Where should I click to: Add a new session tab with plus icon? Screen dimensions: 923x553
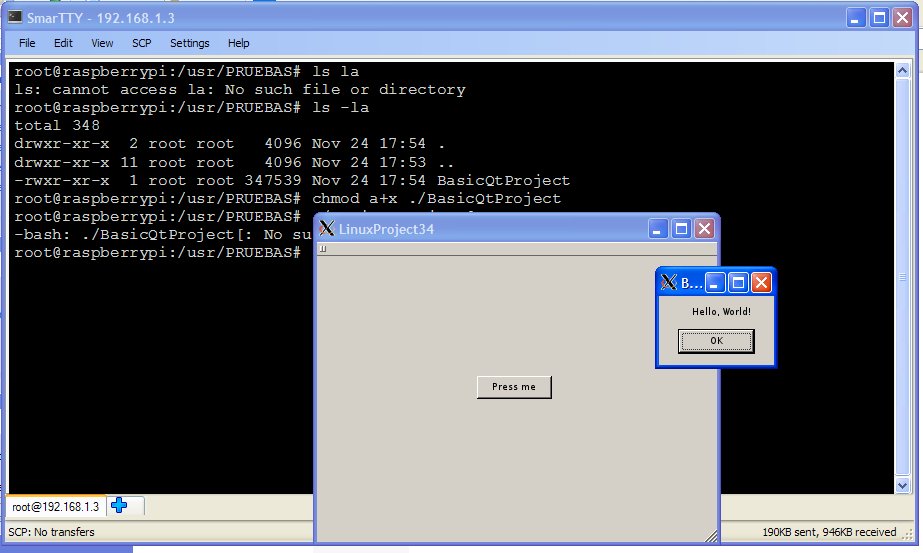click(119, 505)
